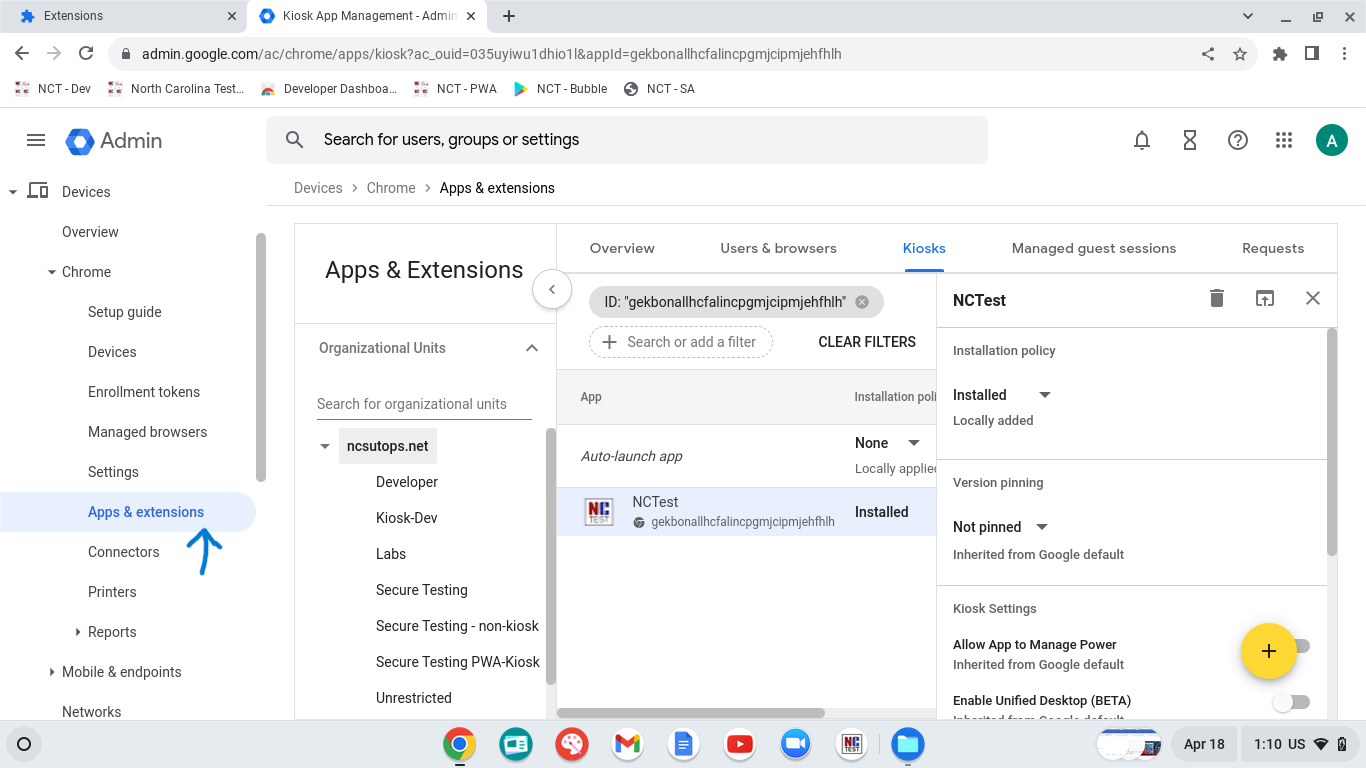
Task: Click Search for organizational units field
Action: (x=424, y=404)
